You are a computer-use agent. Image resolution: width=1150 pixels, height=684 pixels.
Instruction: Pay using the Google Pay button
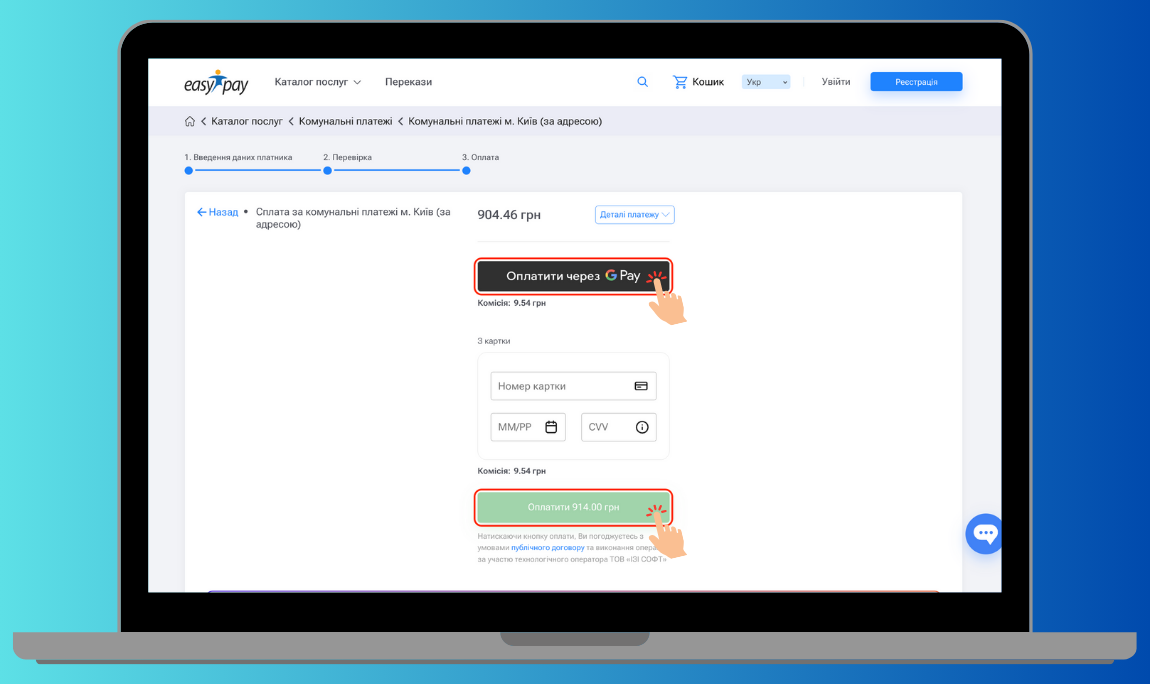[x=573, y=276]
